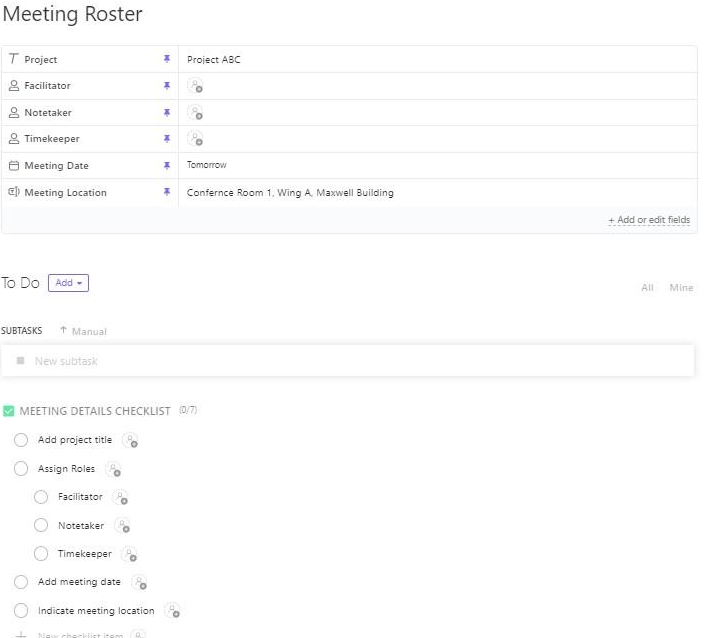This screenshot has height=638, width=709.
Task: Mark Indicate meeting location done
Action: (x=21, y=610)
